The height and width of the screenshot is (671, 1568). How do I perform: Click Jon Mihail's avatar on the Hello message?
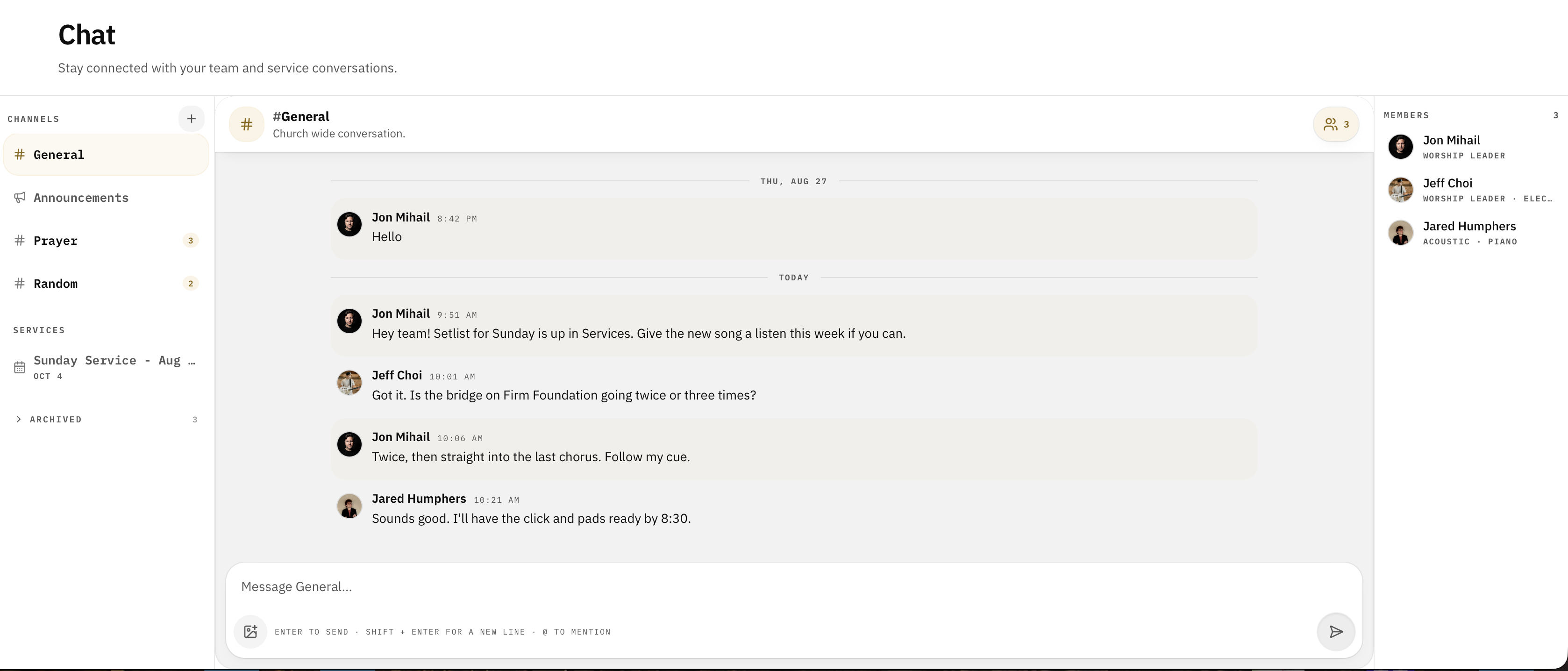click(349, 224)
